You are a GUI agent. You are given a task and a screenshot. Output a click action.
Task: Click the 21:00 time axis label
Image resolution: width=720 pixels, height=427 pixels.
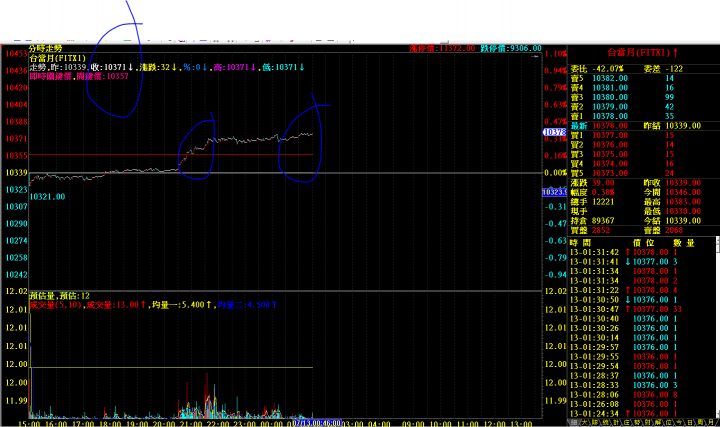tap(190, 423)
